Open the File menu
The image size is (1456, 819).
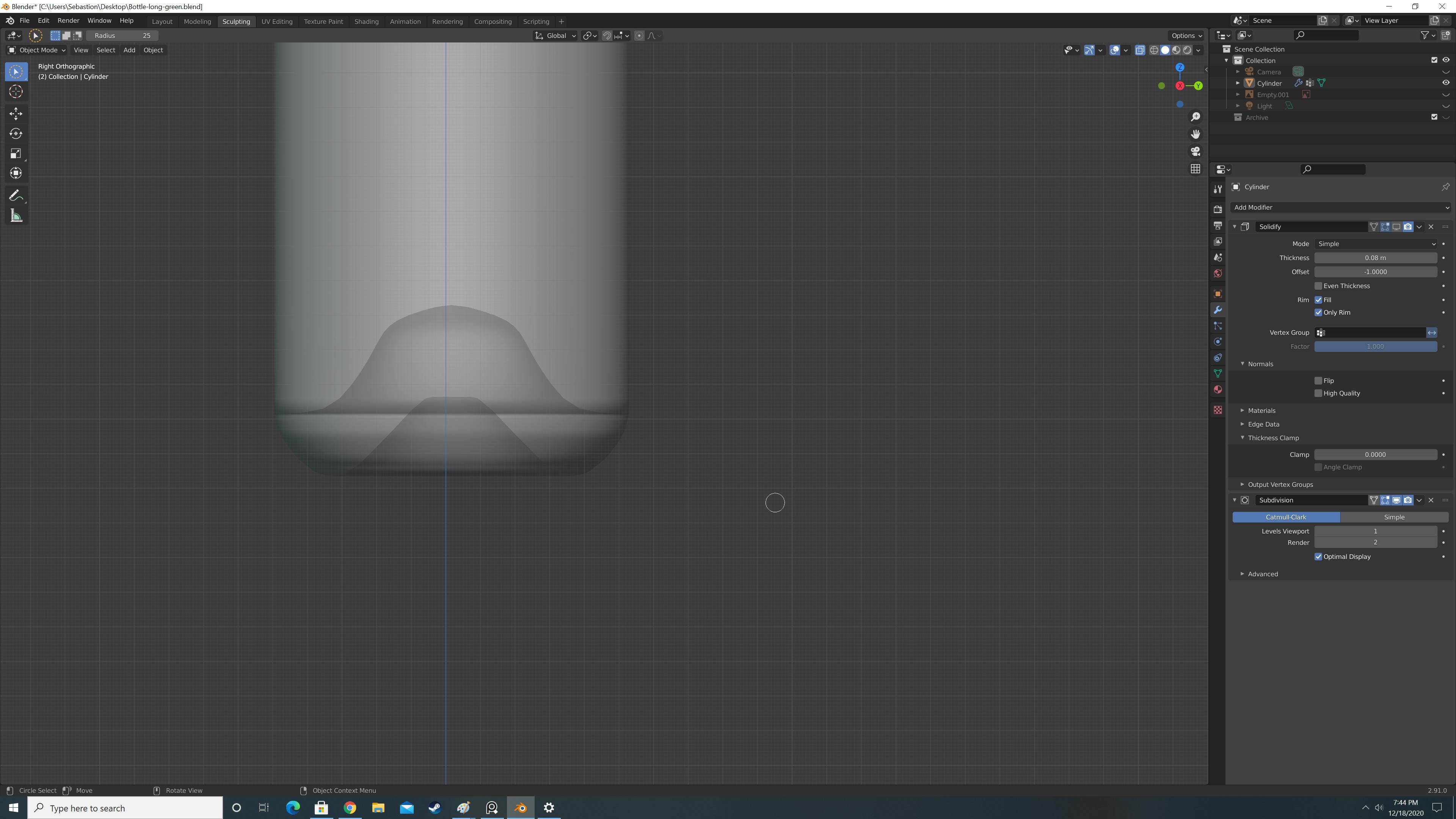pos(24,21)
